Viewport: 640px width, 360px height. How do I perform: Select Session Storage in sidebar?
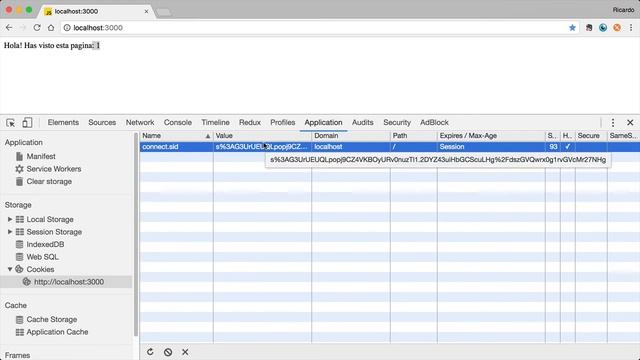pos(54,232)
